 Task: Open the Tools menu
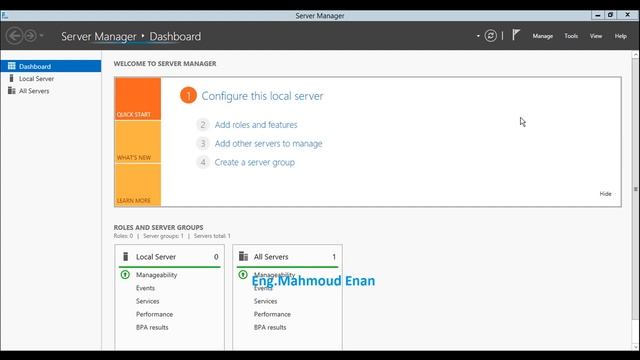coord(571,36)
